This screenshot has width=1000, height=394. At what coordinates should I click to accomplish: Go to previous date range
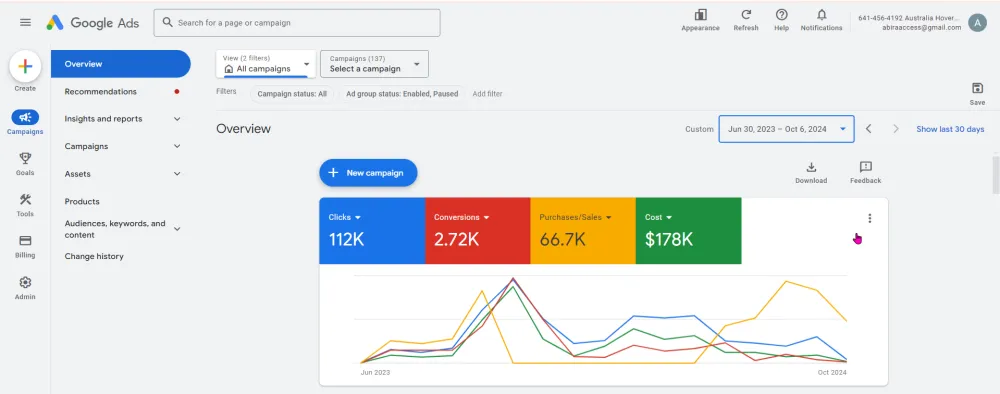click(869, 129)
